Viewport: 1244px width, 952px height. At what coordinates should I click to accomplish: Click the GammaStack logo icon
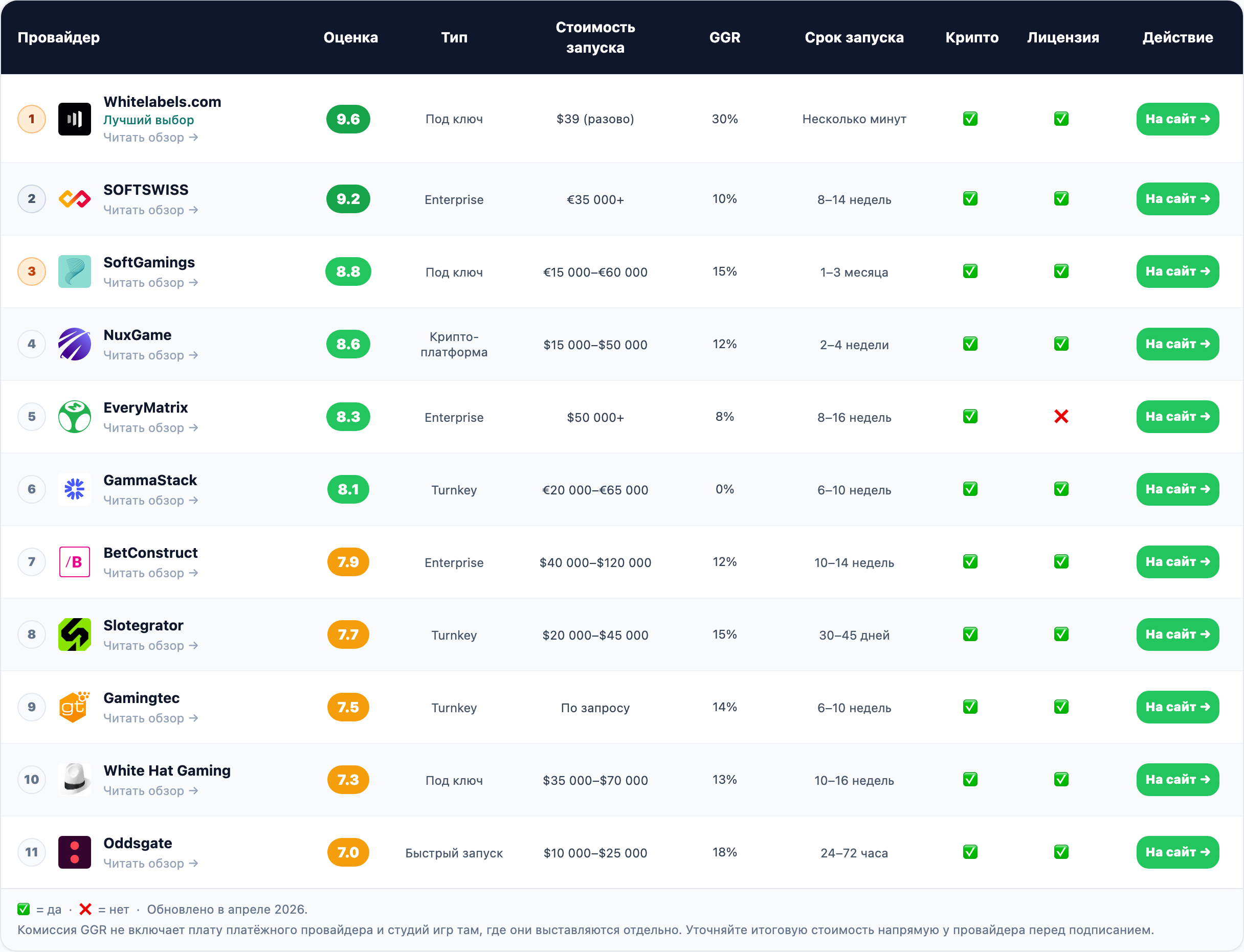(74, 489)
